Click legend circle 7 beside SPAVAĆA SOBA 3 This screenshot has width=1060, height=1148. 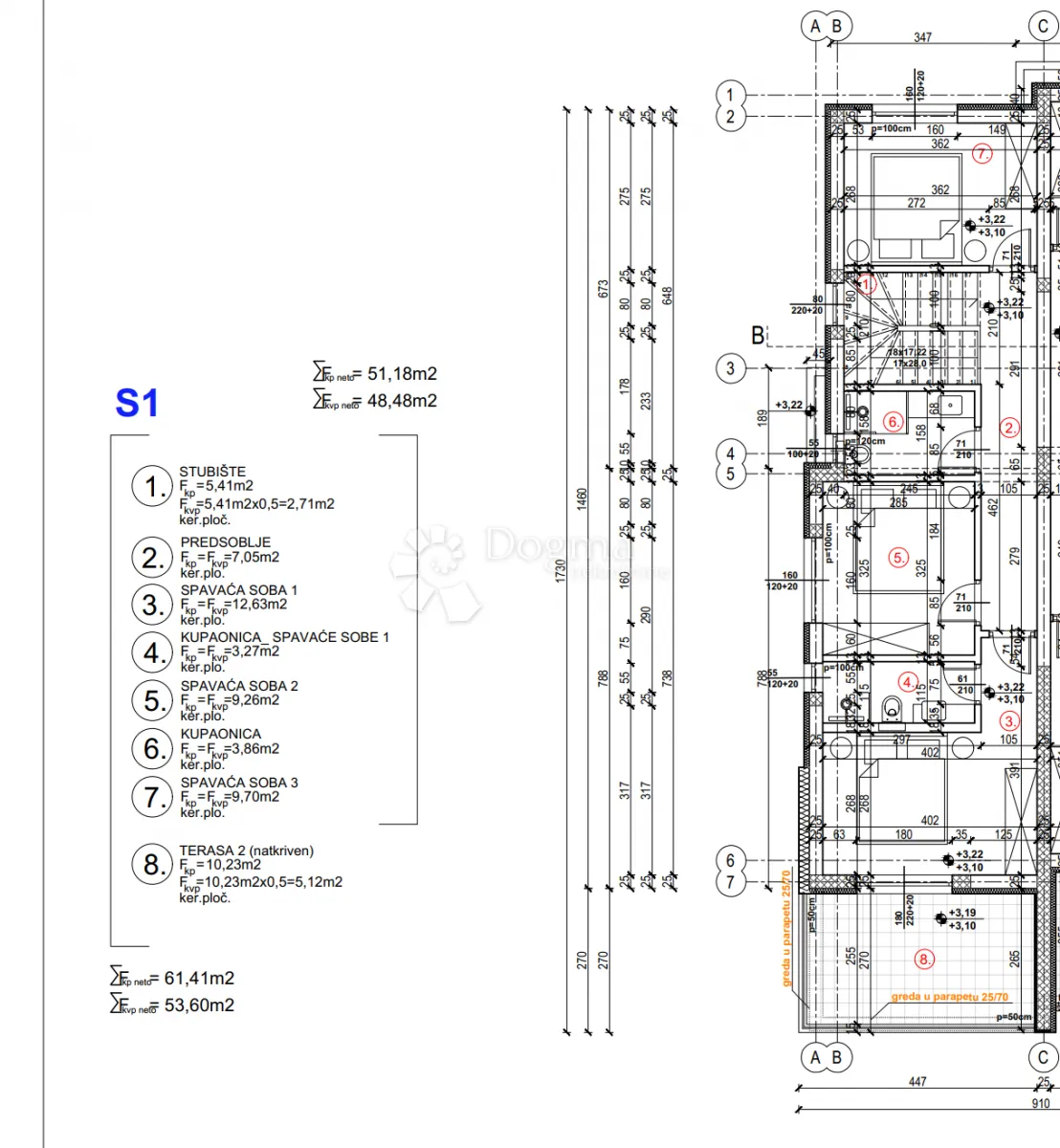pyautogui.click(x=152, y=797)
